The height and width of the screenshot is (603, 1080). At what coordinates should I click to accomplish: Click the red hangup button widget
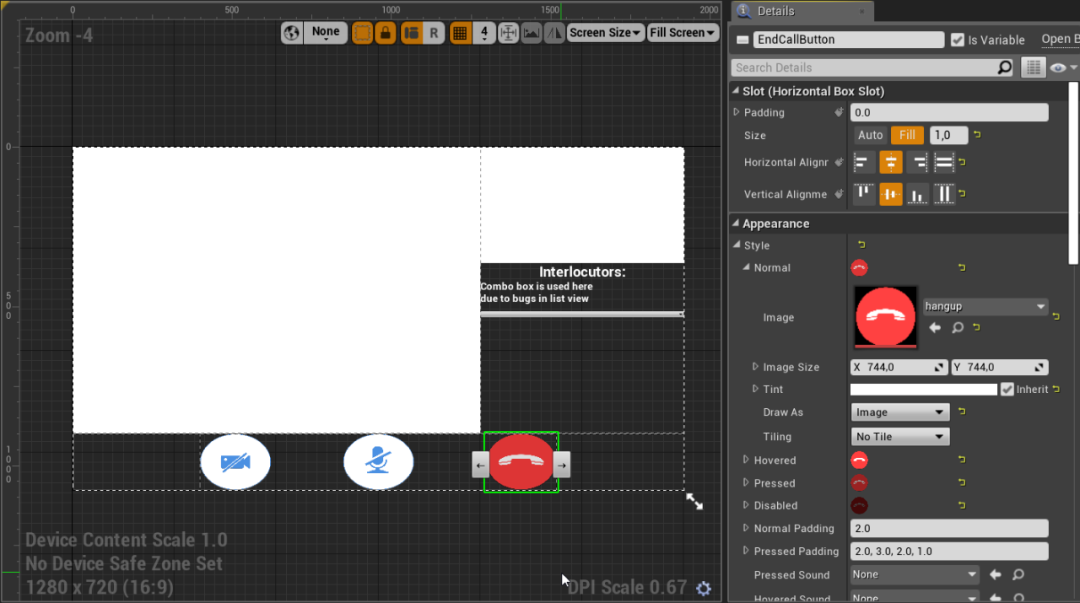pyautogui.click(x=521, y=462)
